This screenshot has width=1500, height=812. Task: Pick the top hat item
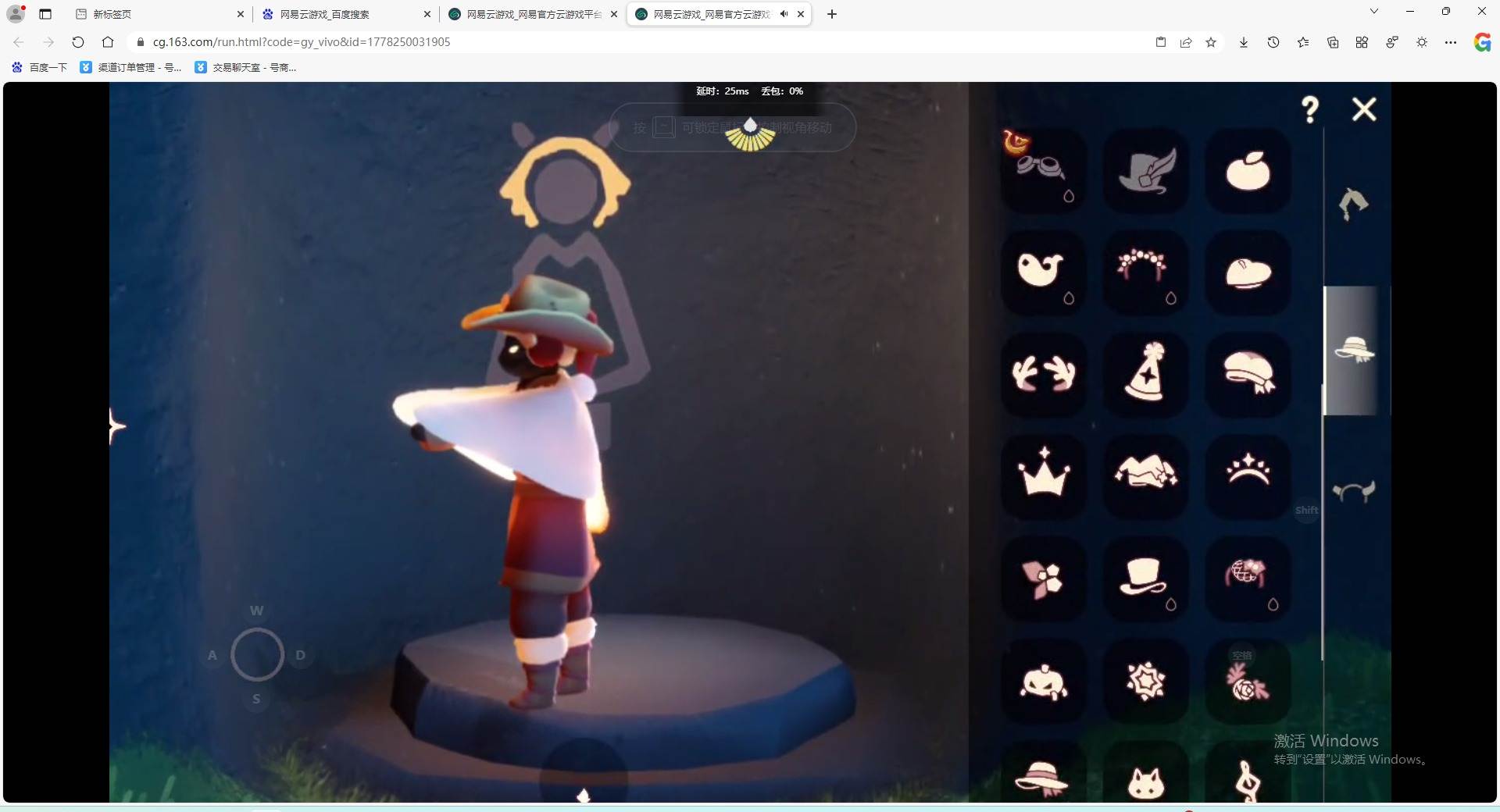[1145, 579]
